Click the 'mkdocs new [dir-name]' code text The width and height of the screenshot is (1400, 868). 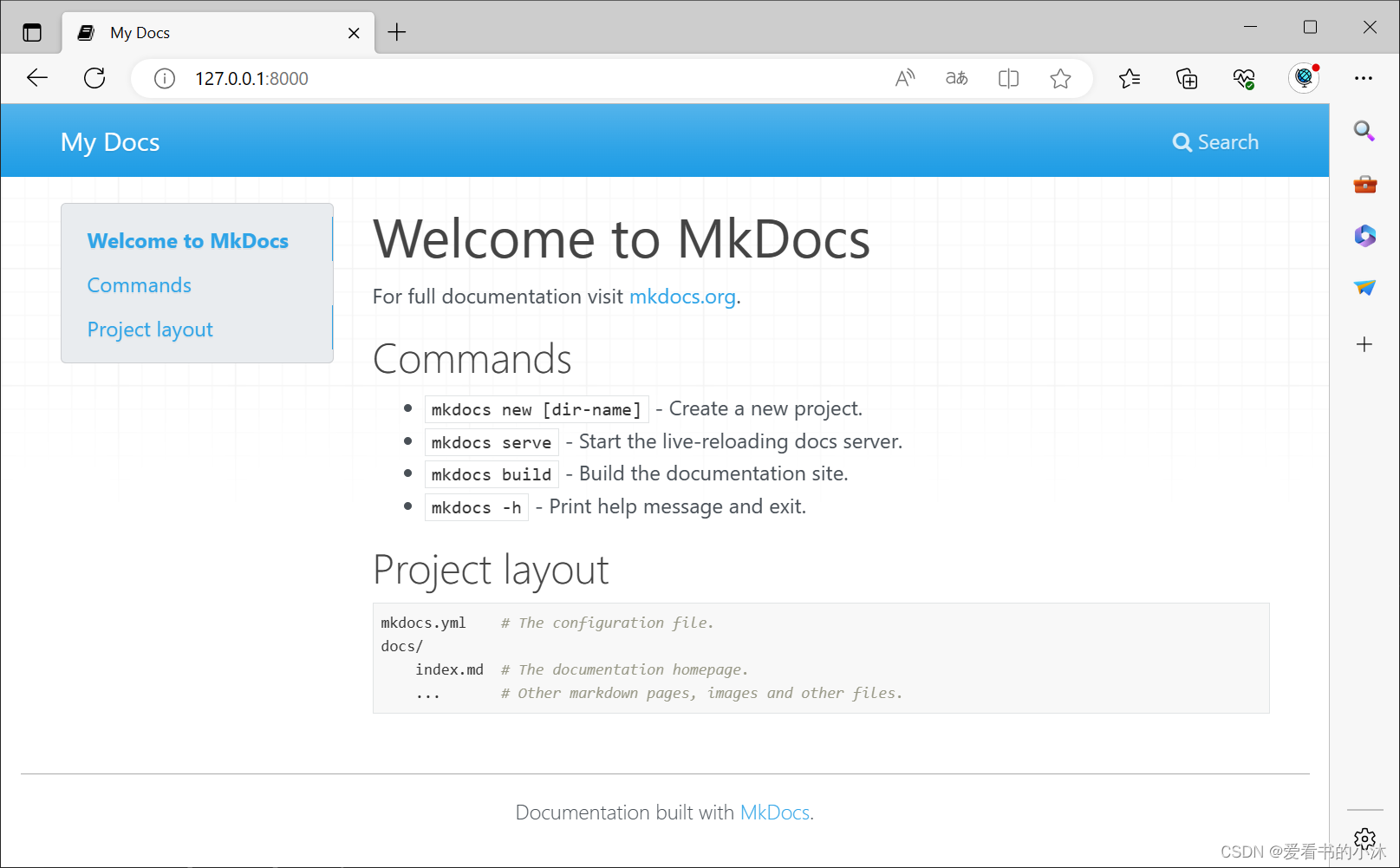point(537,409)
